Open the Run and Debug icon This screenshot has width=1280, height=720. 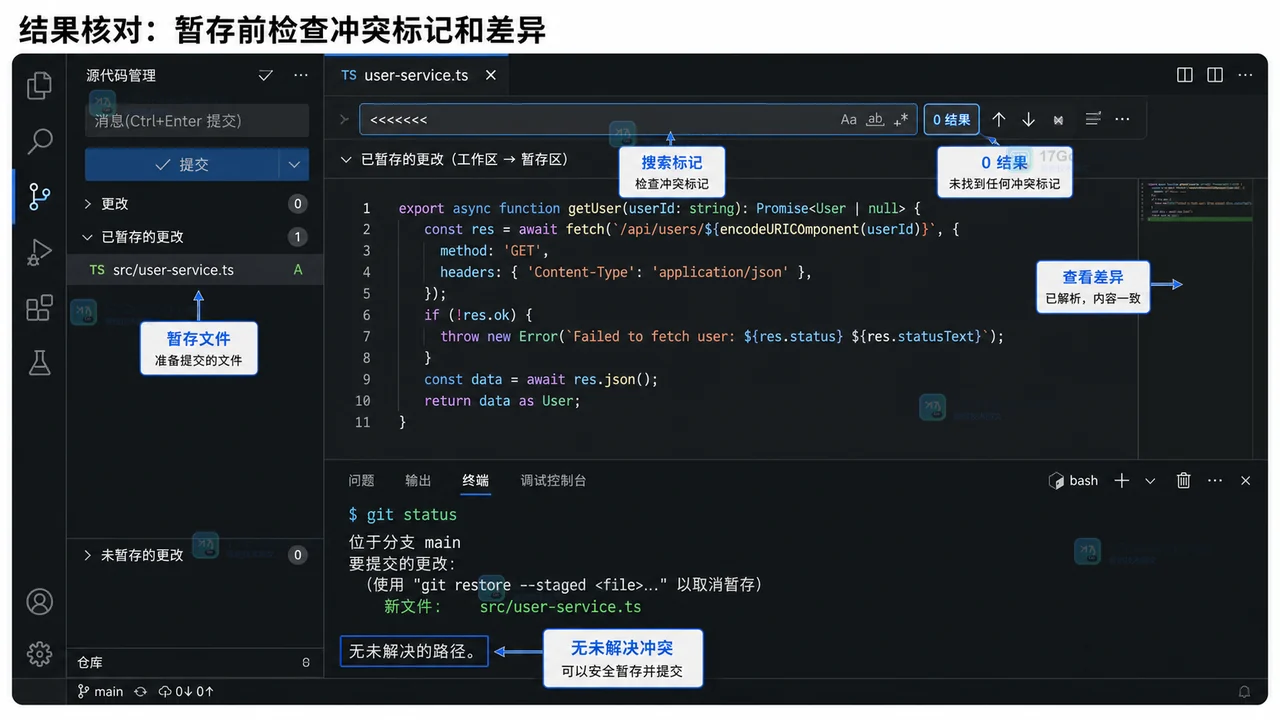pos(39,252)
